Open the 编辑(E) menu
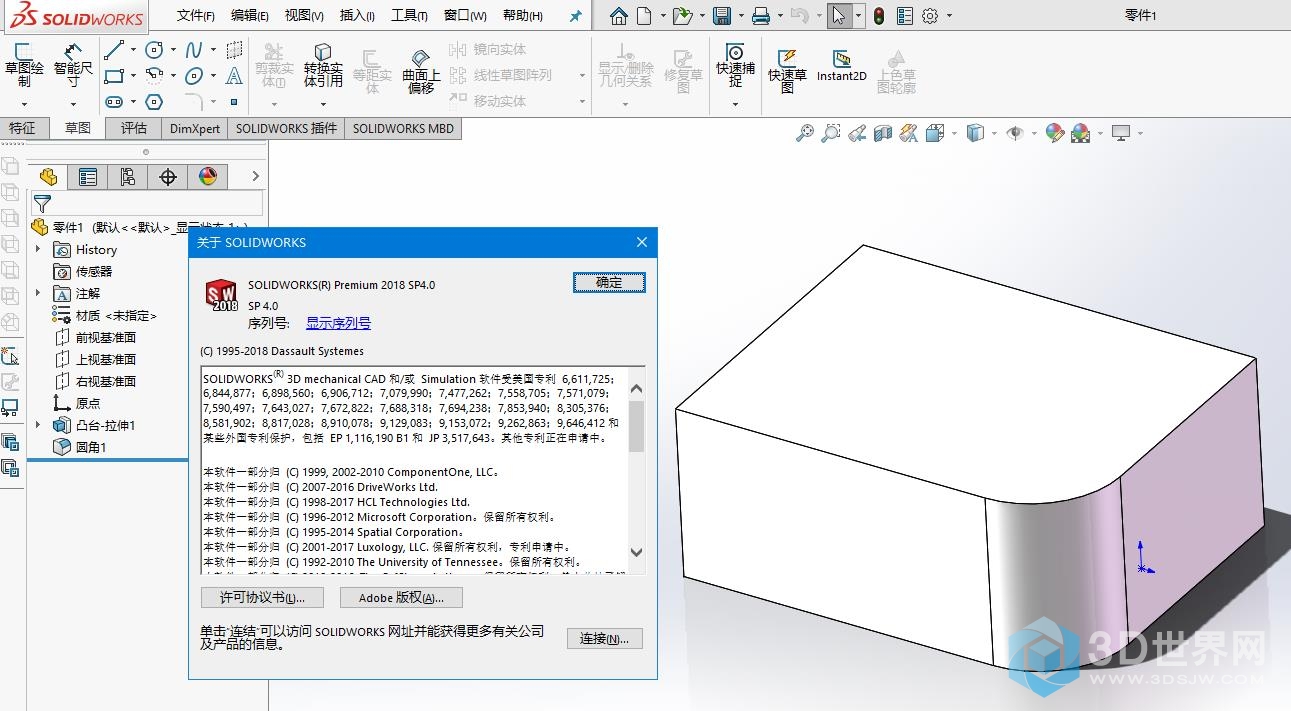This screenshot has height=711, width=1291. click(250, 16)
